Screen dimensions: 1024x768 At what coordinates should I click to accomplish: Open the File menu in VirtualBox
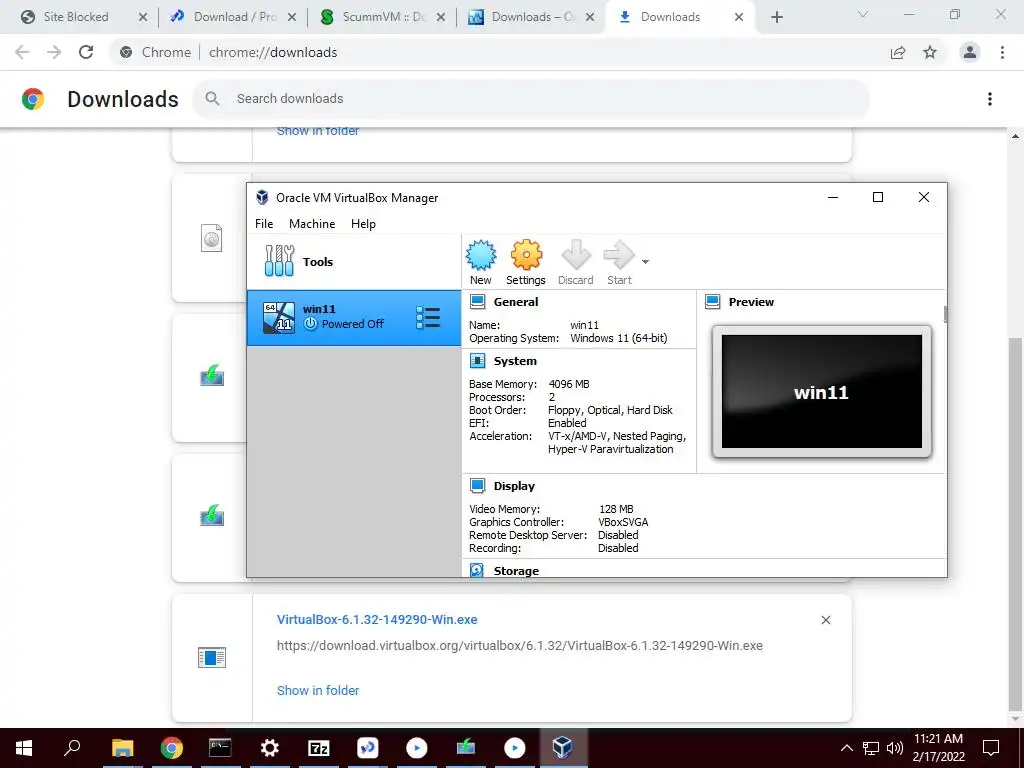[264, 223]
